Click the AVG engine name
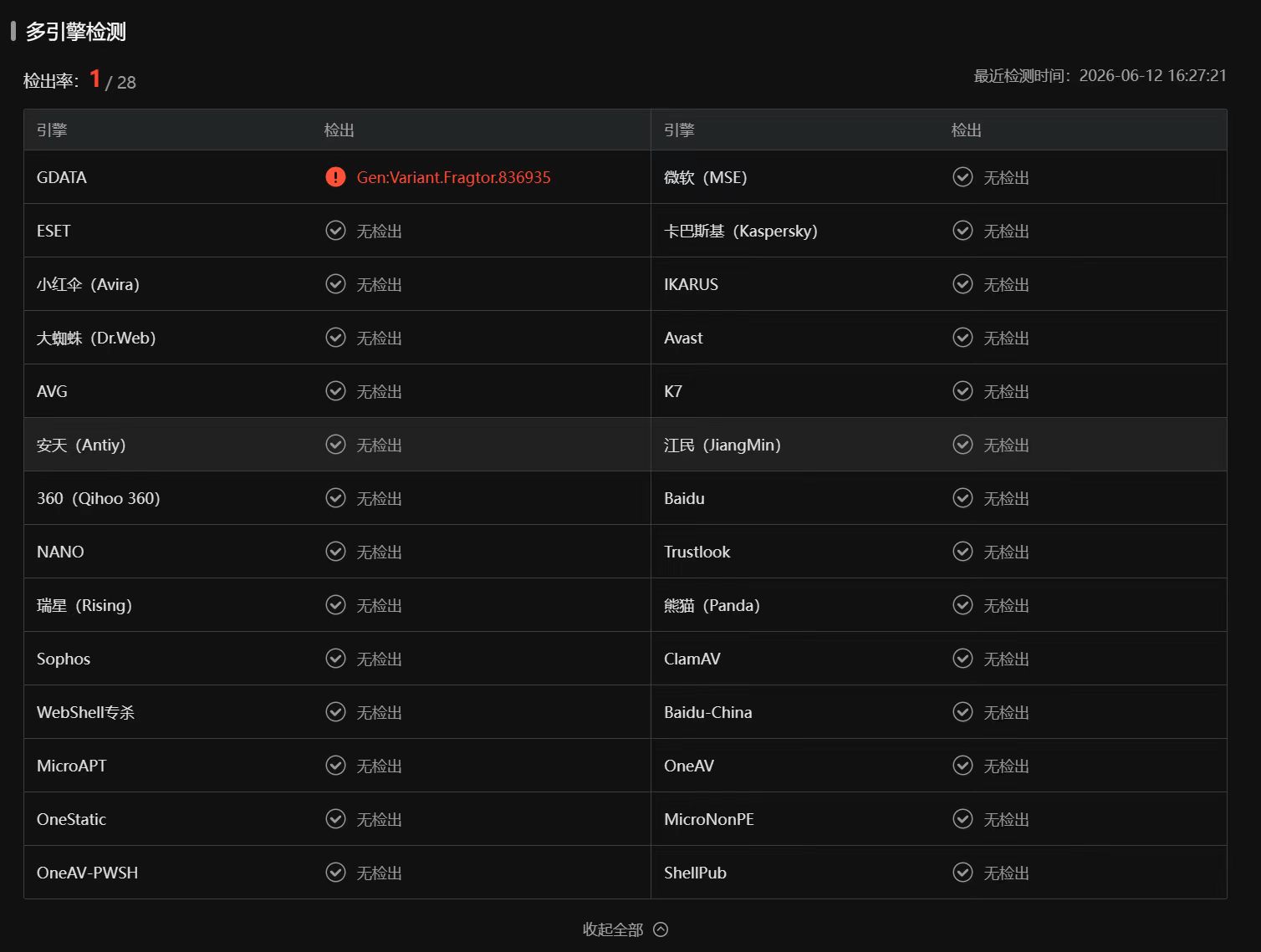This screenshot has width=1261, height=952. (x=52, y=391)
